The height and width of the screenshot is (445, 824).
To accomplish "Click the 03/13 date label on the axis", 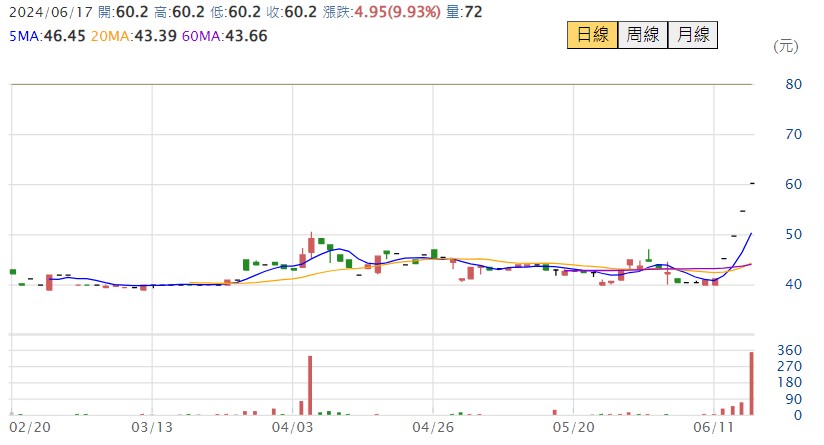I will click(x=152, y=427).
